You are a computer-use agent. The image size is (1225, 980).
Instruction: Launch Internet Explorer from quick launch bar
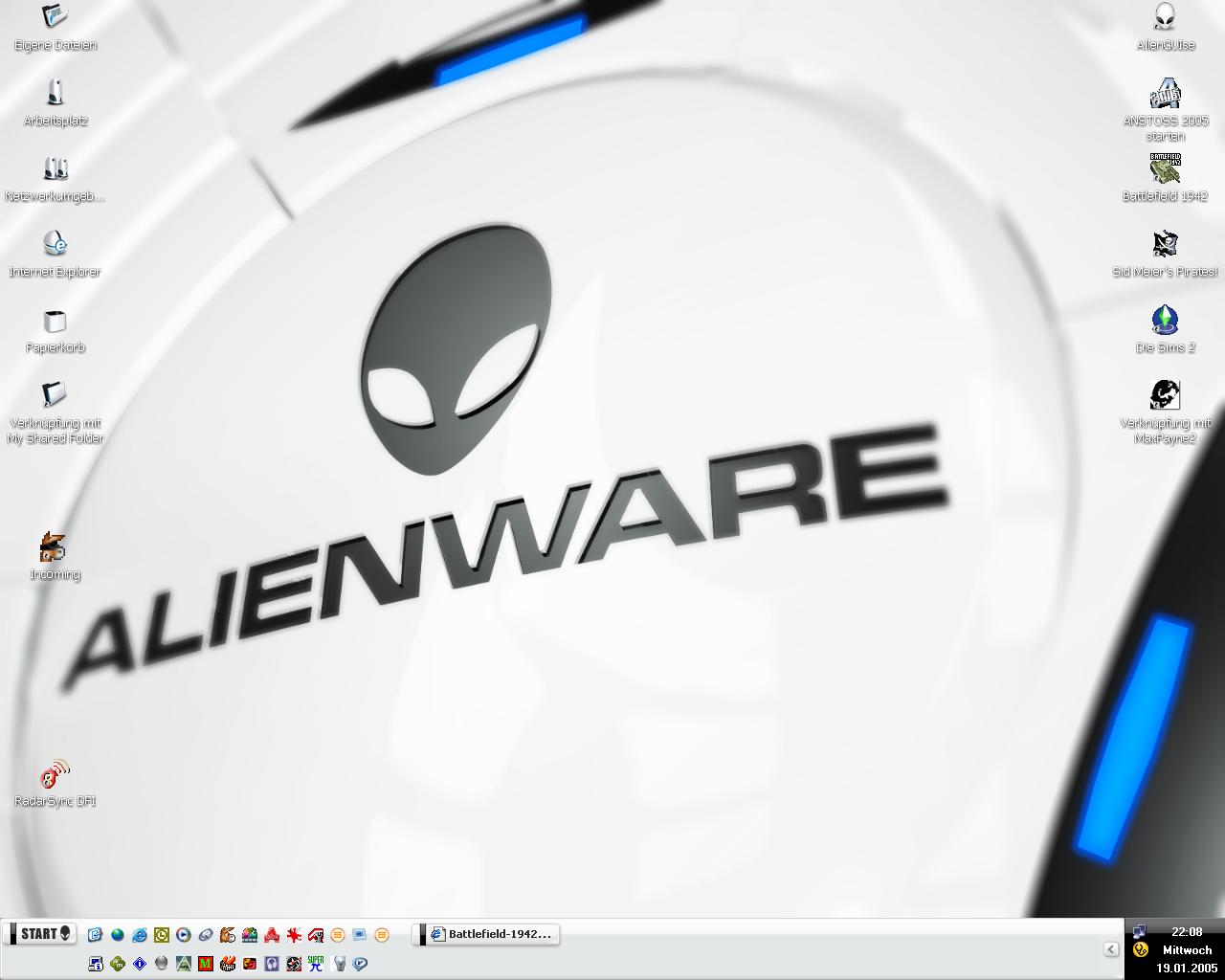pyautogui.click(x=139, y=934)
